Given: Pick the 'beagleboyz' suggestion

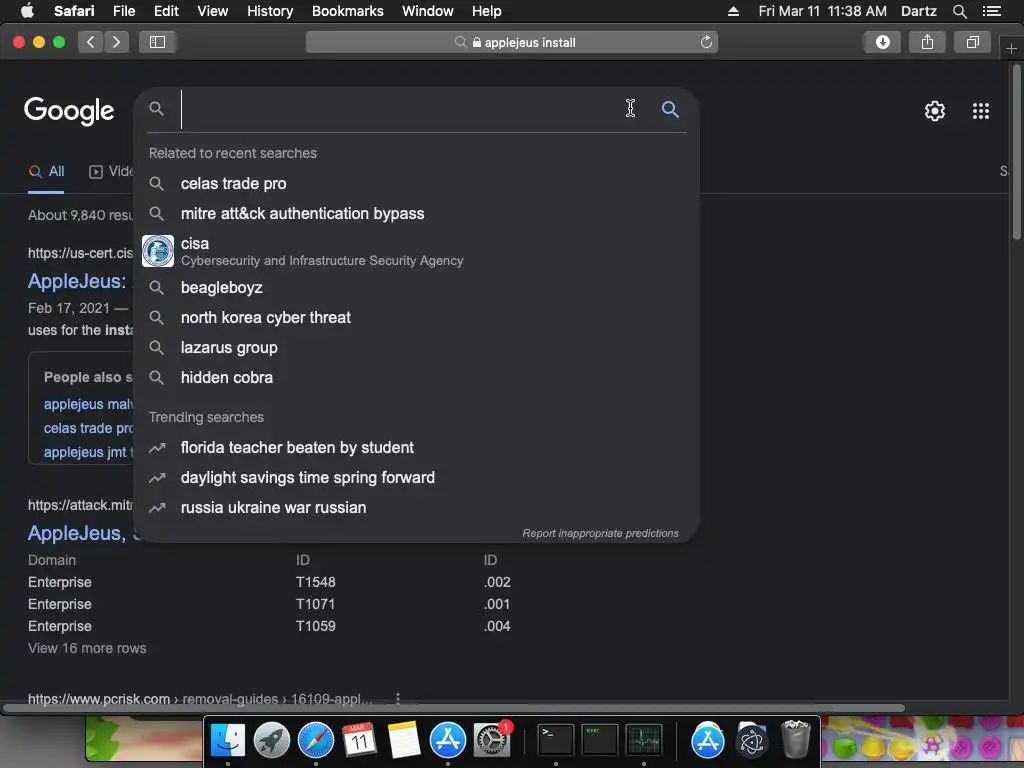Looking at the screenshot, I should pyautogui.click(x=417, y=287).
